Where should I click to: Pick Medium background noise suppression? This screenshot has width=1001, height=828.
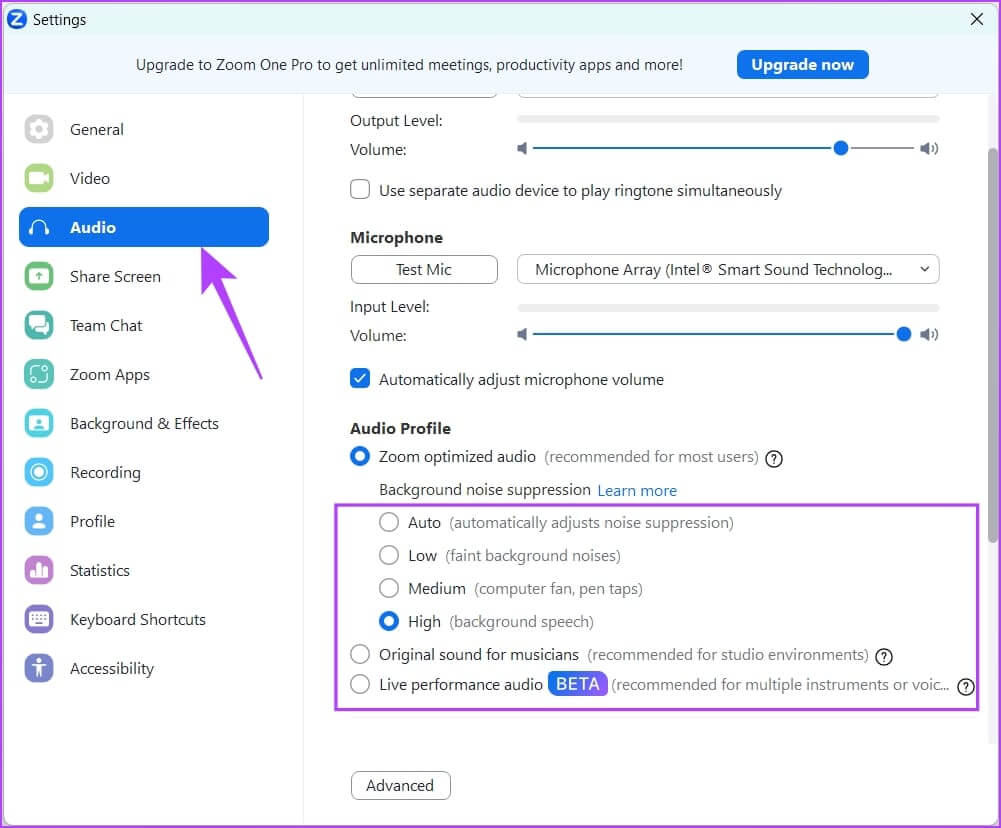pyautogui.click(x=389, y=588)
